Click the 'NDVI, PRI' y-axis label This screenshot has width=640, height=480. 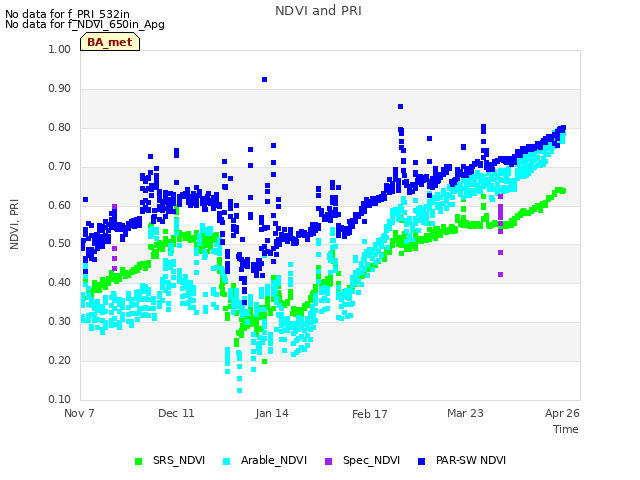pyautogui.click(x=14, y=224)
